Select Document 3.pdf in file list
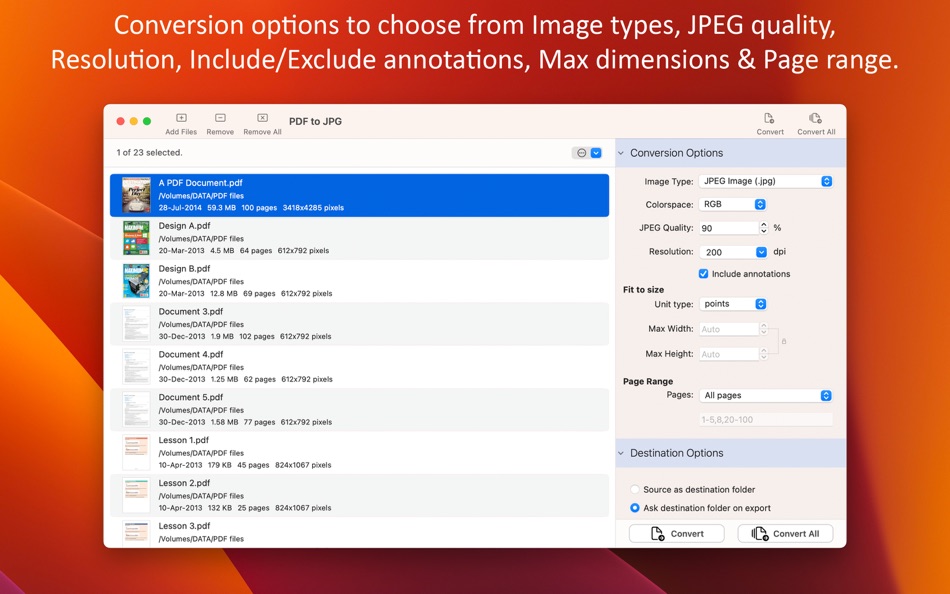The height and width of the screenshot is (594, 950). [x=359, y=324]
